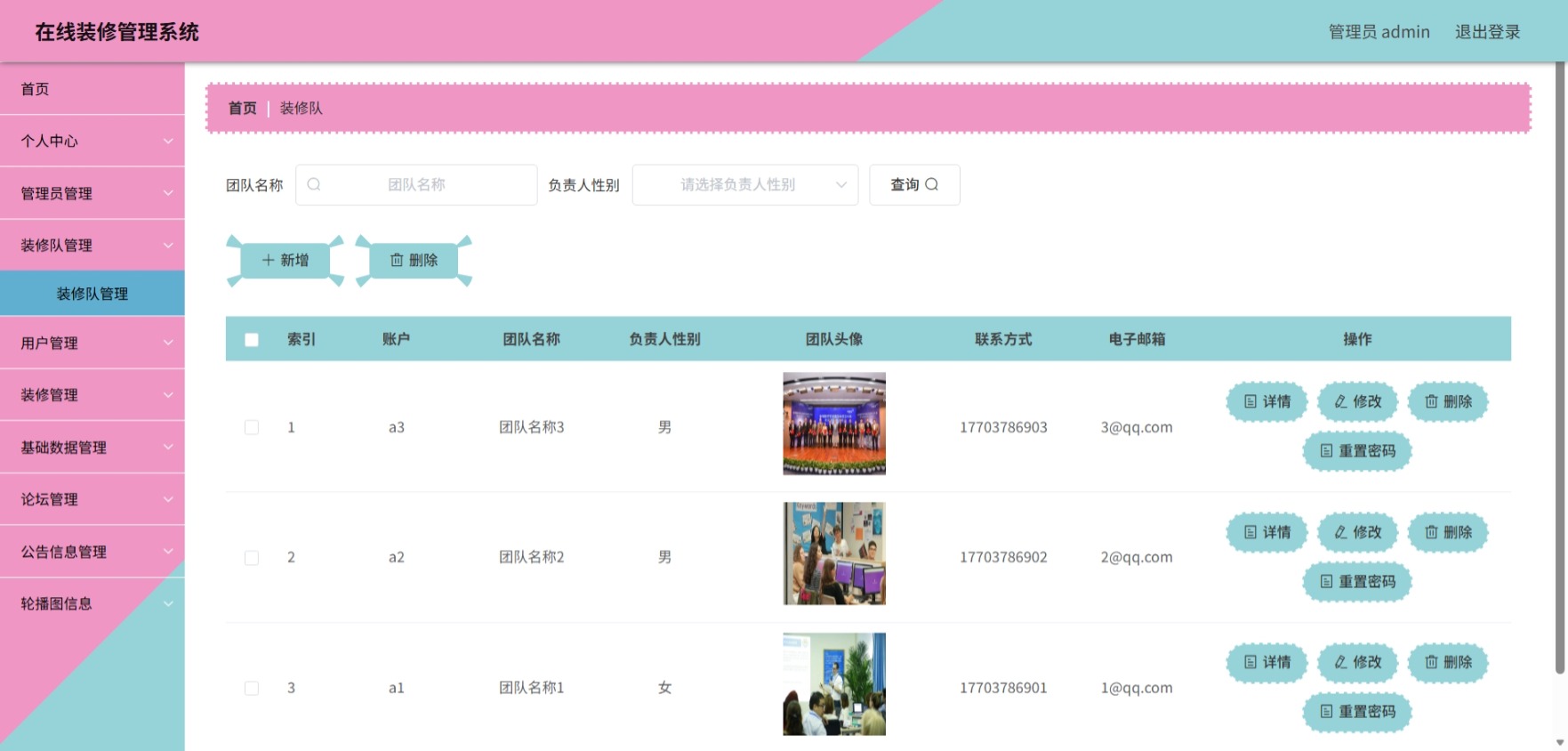The height and width of the screenshot is (751, 1568).
Task: Click the vertical page scrollbar
Action: tap(1560, 369)
